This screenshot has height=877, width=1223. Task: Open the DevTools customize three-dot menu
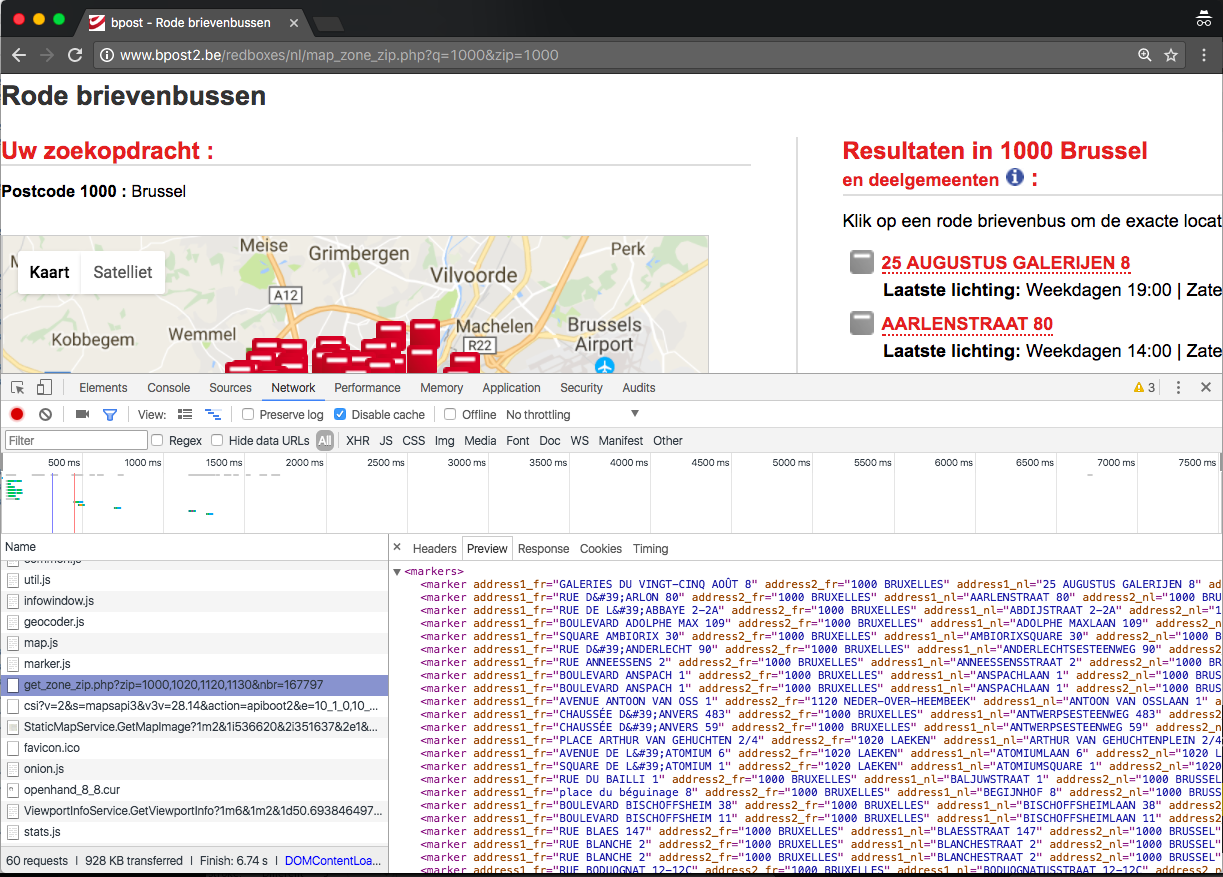(1179, 388)
